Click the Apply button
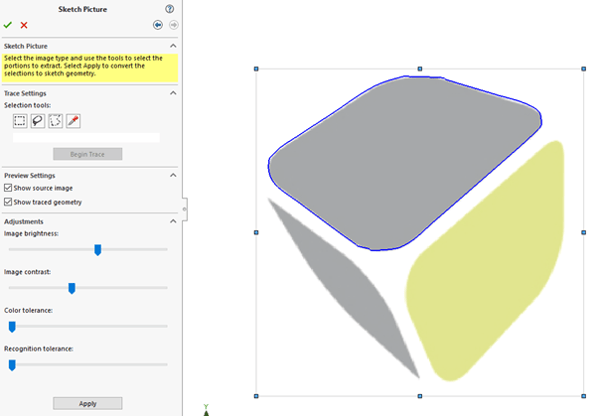Screen dimensions: 600x416 tap(88, 403)
